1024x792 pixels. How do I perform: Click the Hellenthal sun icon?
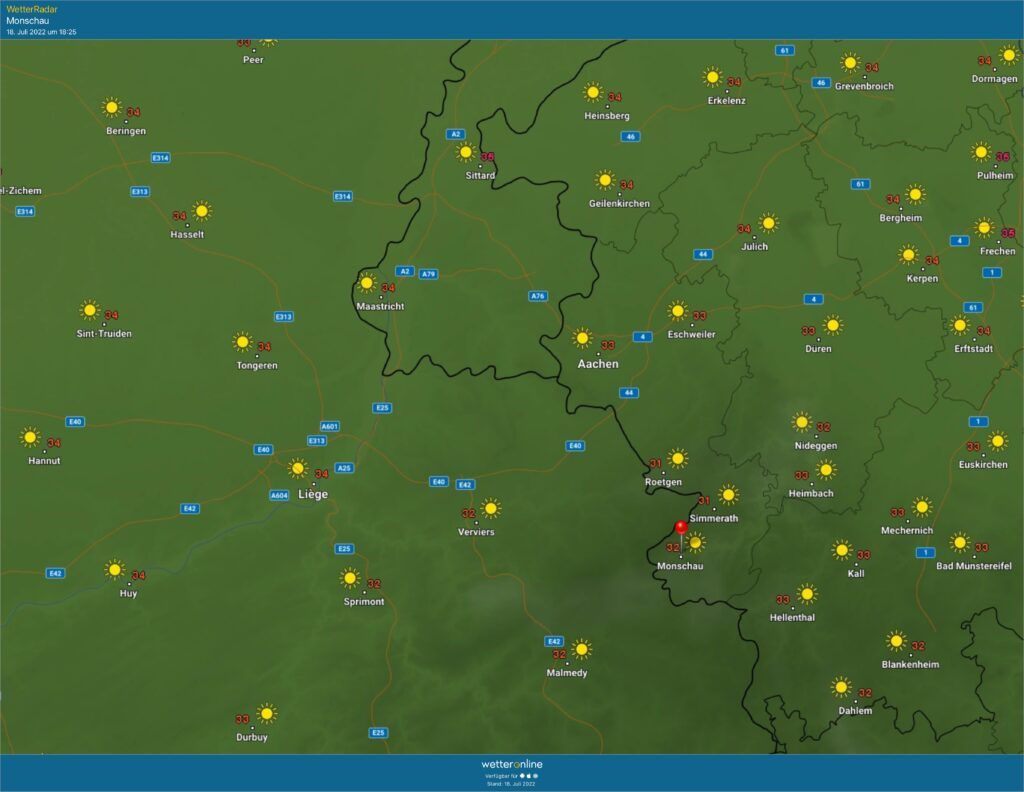click(807, 594)
